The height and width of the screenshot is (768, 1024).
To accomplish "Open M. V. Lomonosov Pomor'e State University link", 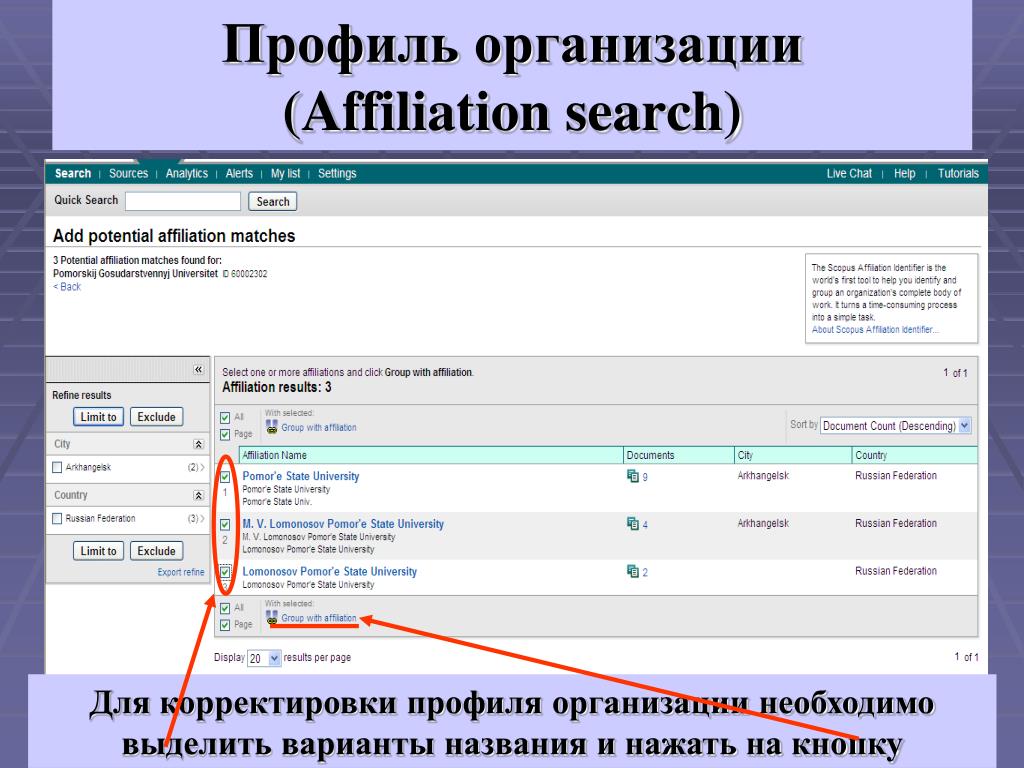I will (343, 524).
